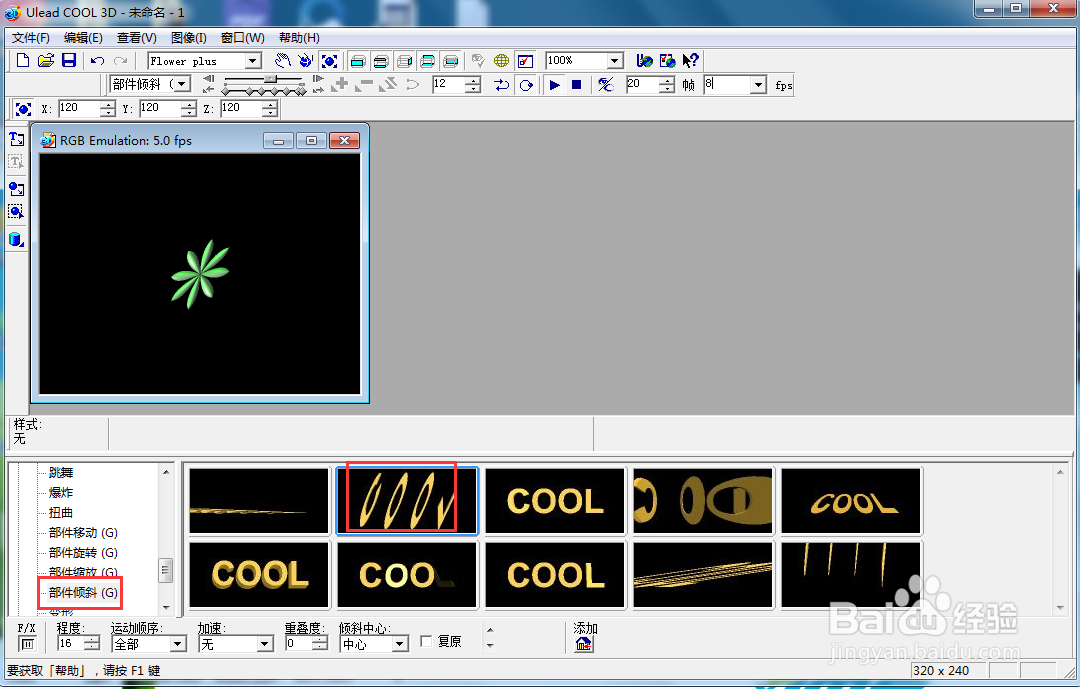Click the Insert text object tool
1080x689 pixels.
[x=16, y=139]
